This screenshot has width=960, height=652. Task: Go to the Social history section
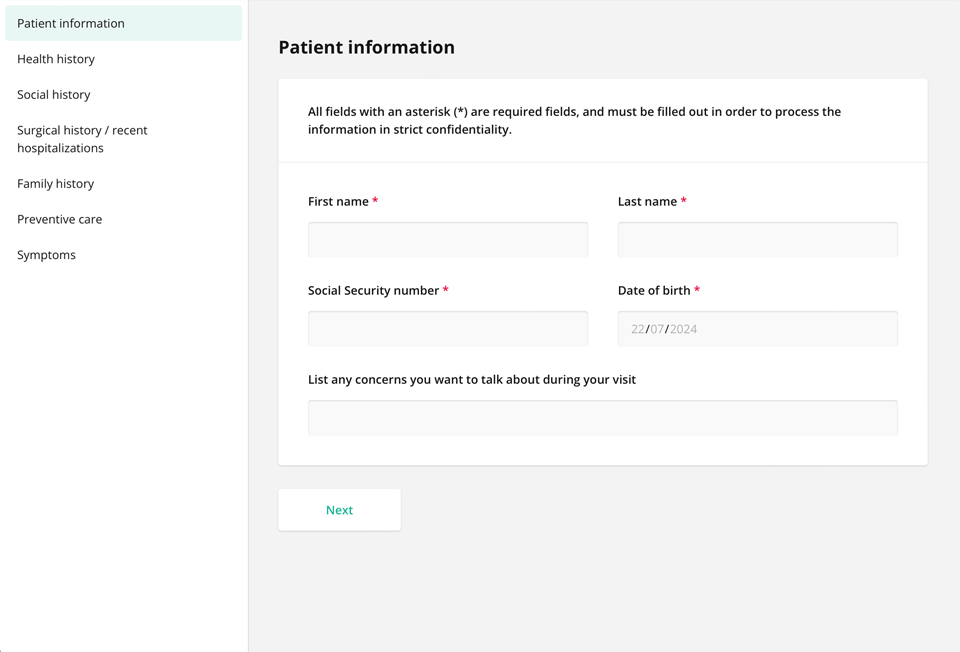[x=54, y=95]
